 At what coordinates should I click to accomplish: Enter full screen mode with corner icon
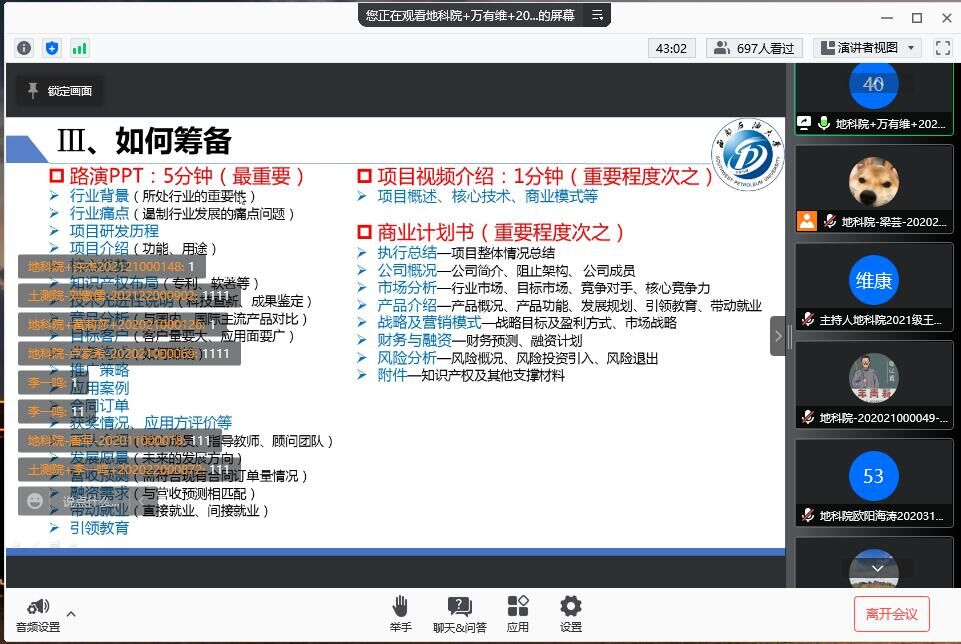(x=942, y=48)
